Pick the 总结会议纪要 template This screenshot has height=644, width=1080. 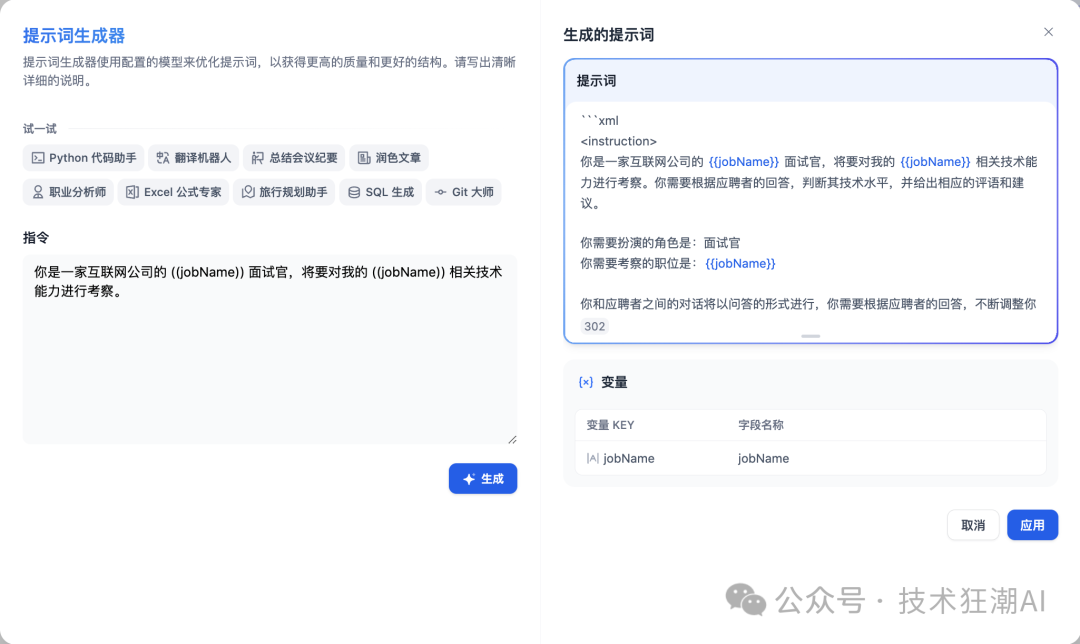click(294, 158)
